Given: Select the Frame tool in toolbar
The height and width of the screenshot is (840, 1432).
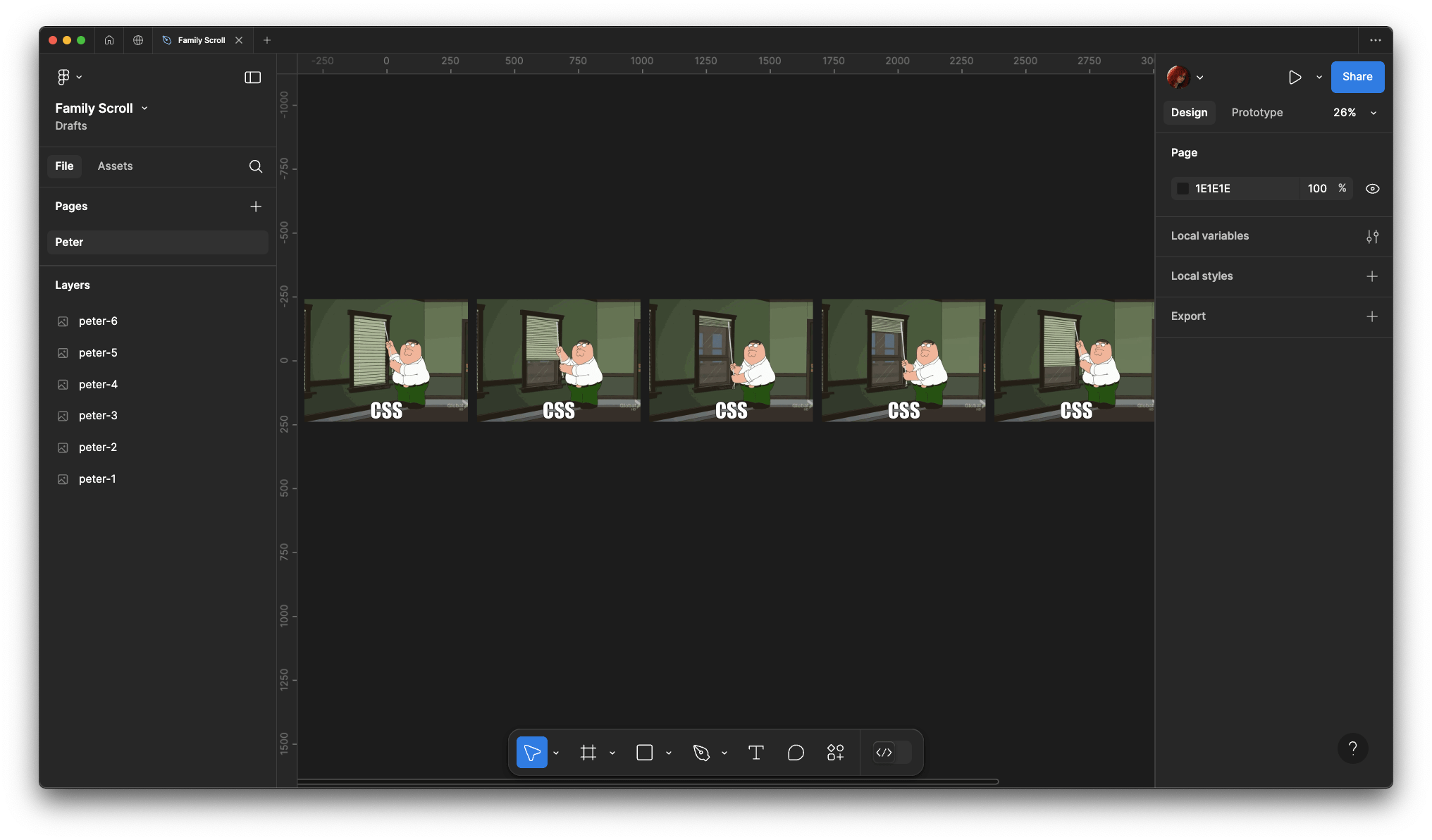Looking at the screenshot, I should (588, 753).
